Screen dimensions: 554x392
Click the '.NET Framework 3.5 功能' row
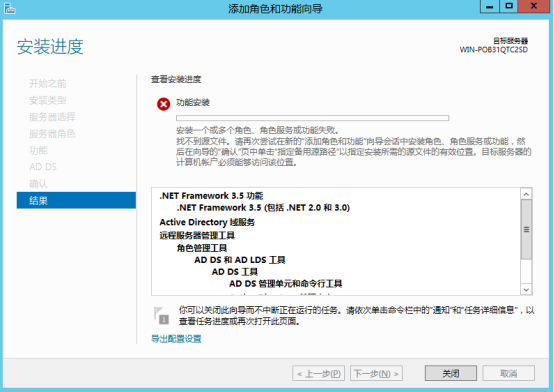[211, 195]
